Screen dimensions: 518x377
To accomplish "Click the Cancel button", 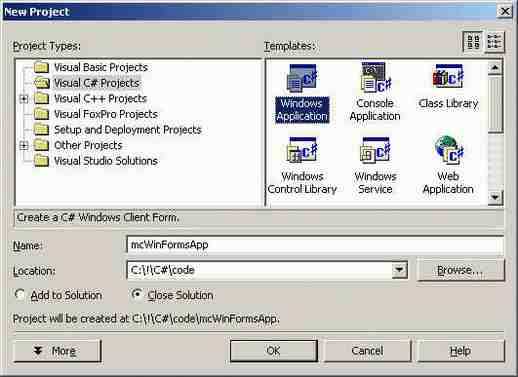I will (x=367, y=351).
